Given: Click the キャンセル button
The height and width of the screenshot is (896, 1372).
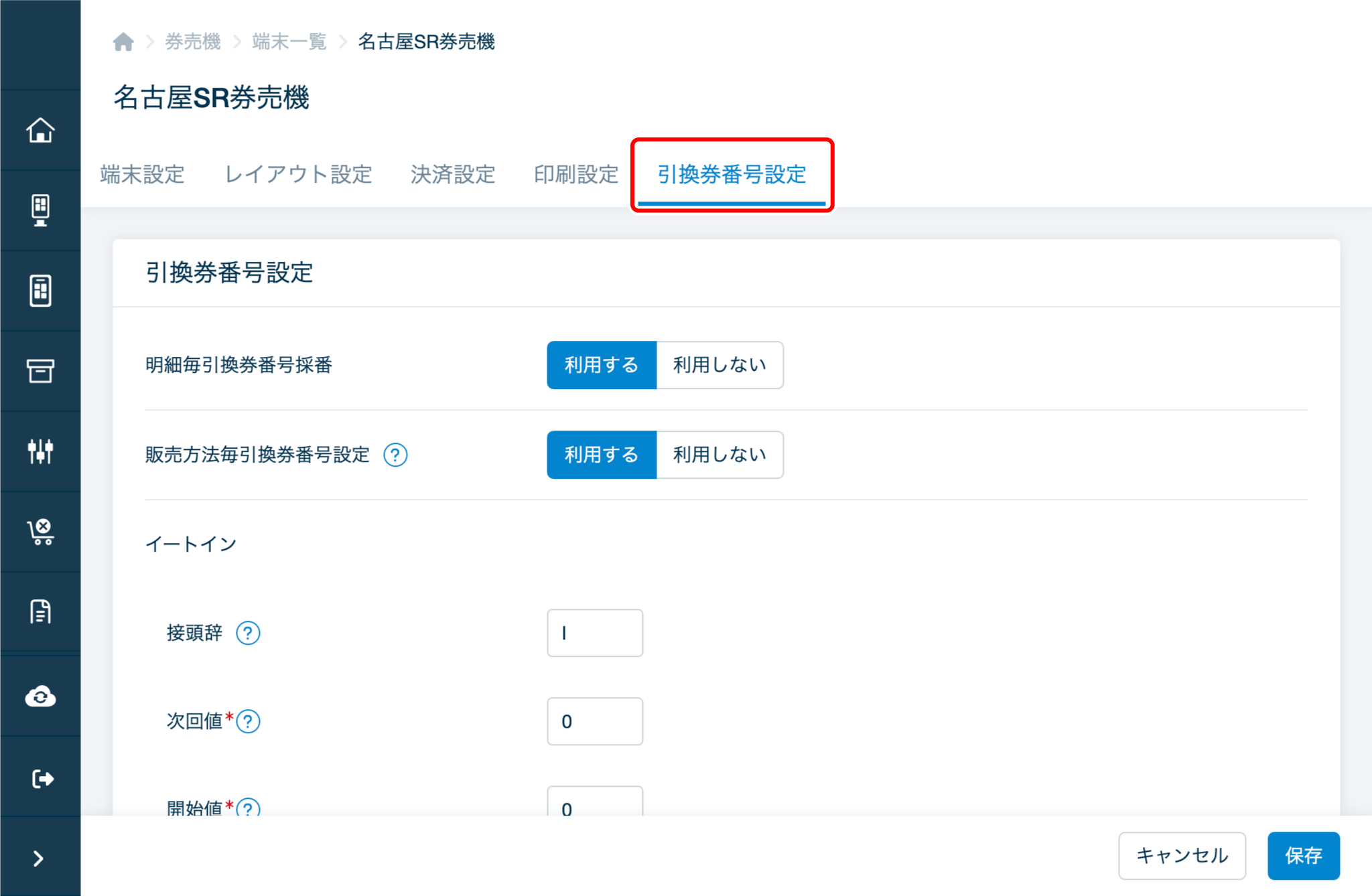Looking at the screenshot, I should [1182, 855].
